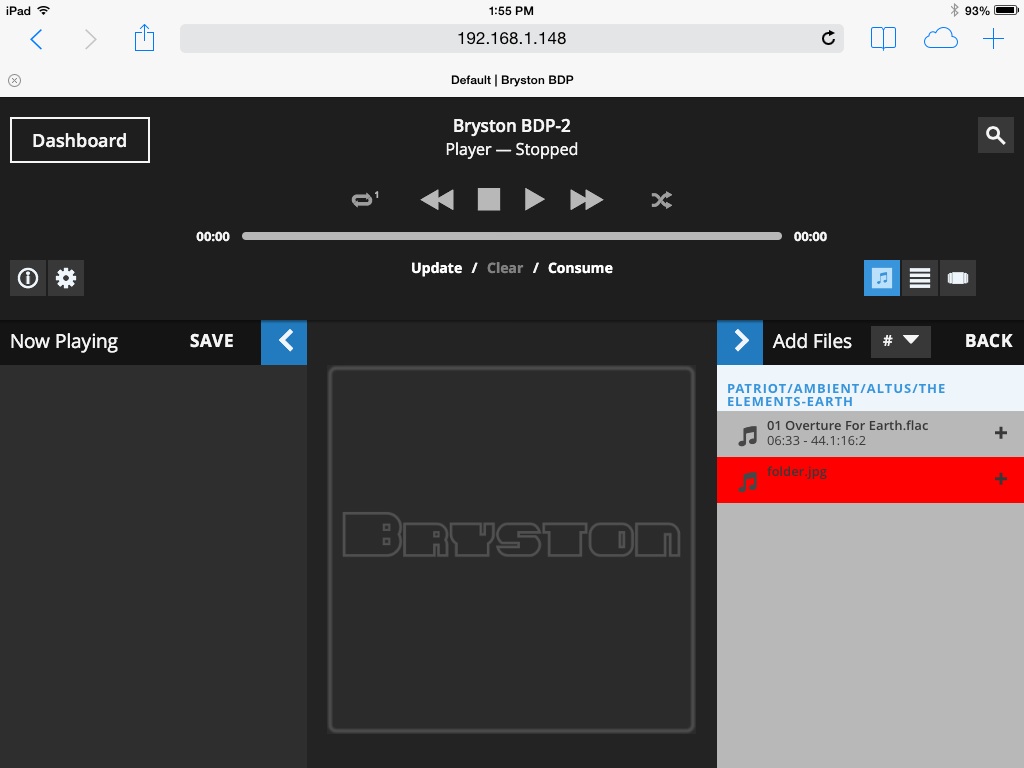The width and height of the screenshot is (1024, 768).
Task: Close the Default | Bryston BDP tab
Action: tap(14, 80)
